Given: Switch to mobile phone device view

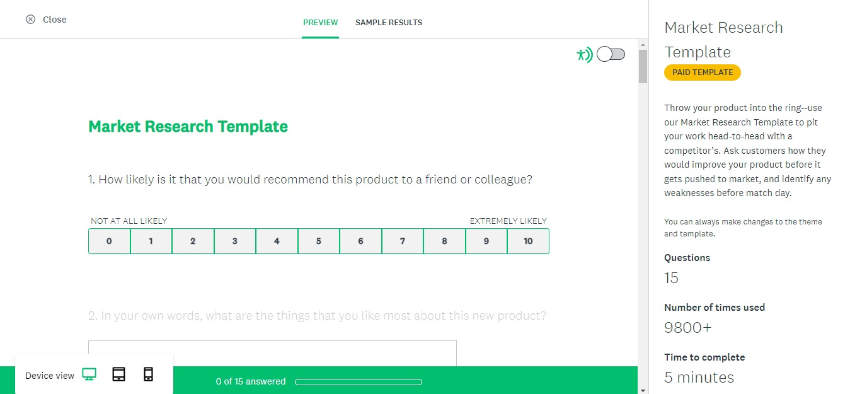Looking at the screenshot, I should 148,374.
